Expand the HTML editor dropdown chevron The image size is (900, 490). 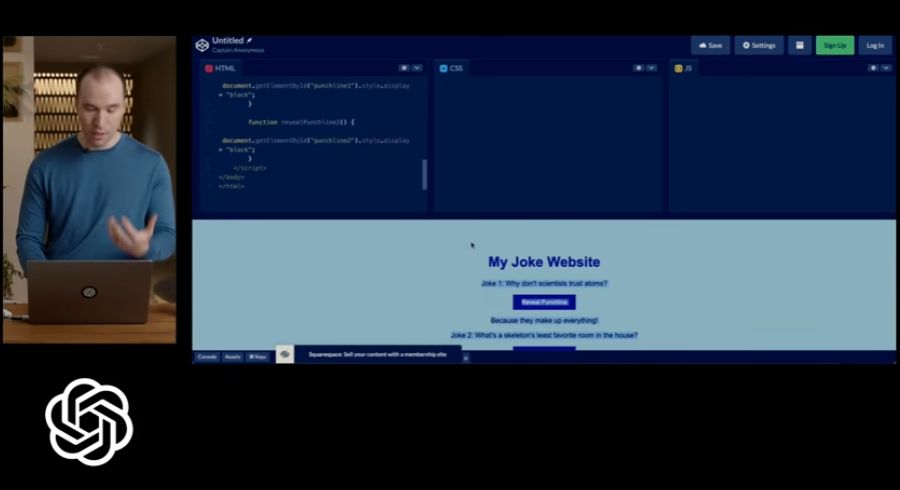point(417,68)
